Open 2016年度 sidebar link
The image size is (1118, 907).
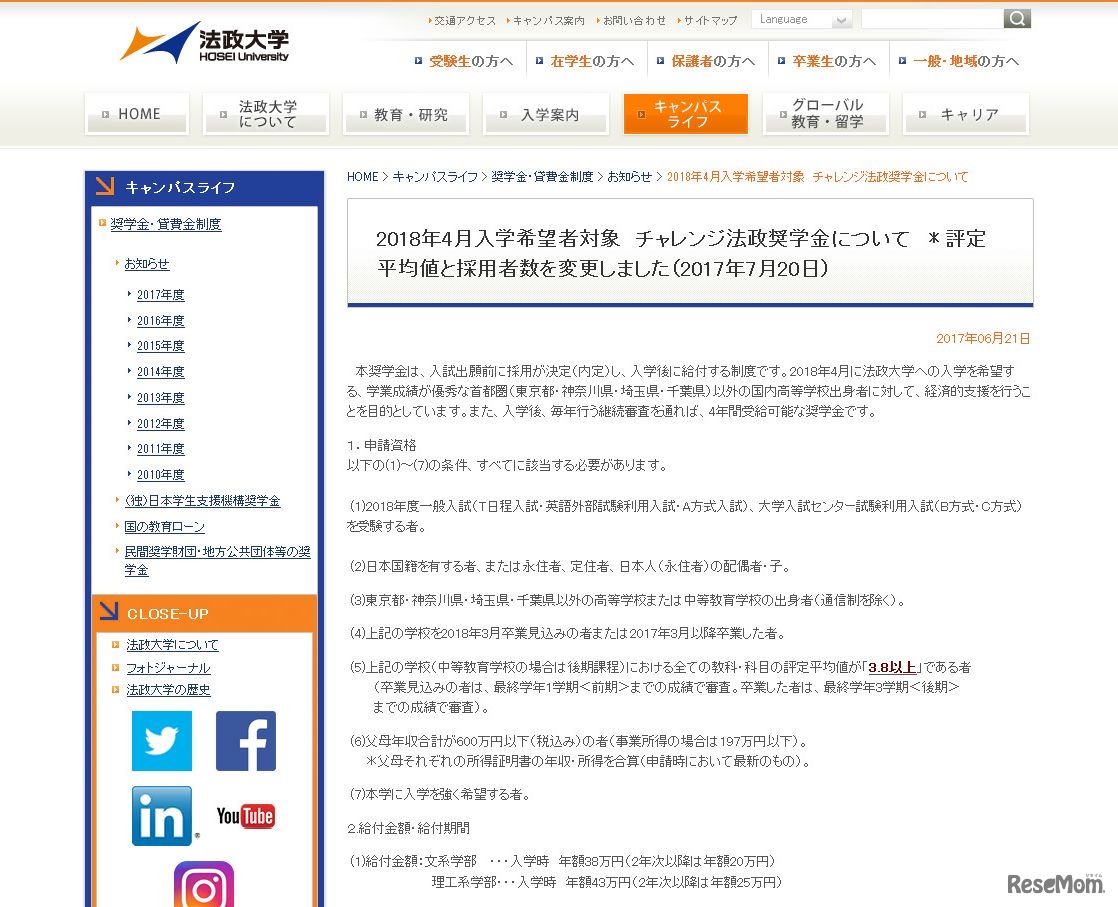(160, 321)
